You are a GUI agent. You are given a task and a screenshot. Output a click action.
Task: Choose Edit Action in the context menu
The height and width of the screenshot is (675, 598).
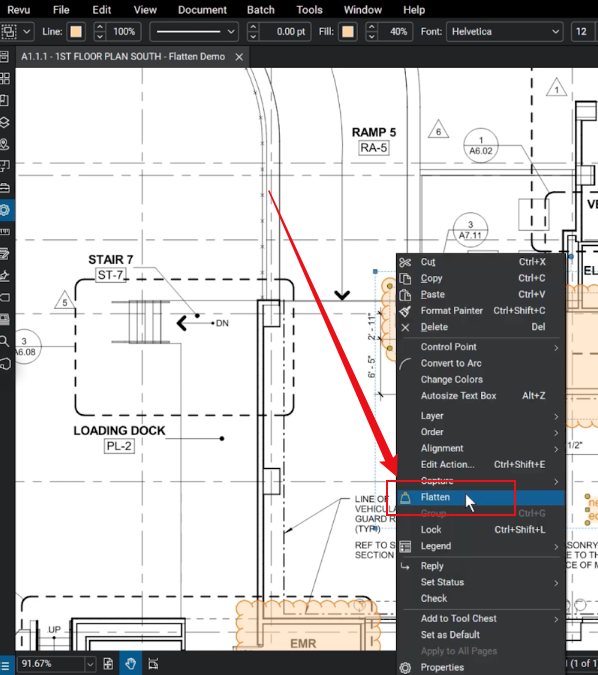coord(480,465)
